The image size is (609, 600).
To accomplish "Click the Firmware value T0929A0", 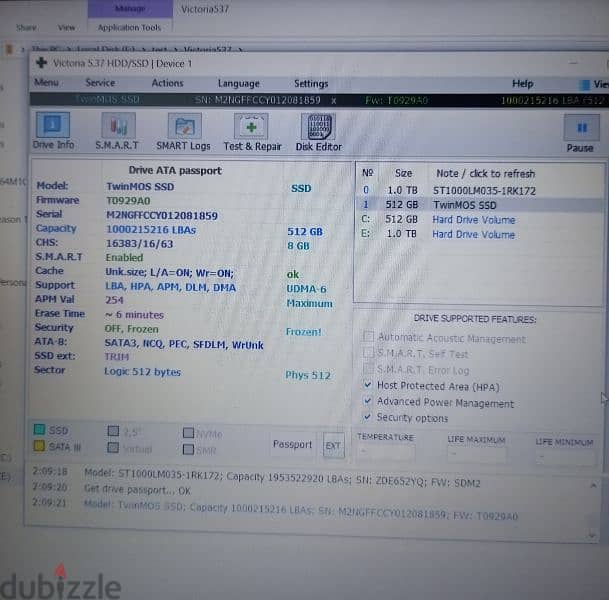I will [128, 201].
